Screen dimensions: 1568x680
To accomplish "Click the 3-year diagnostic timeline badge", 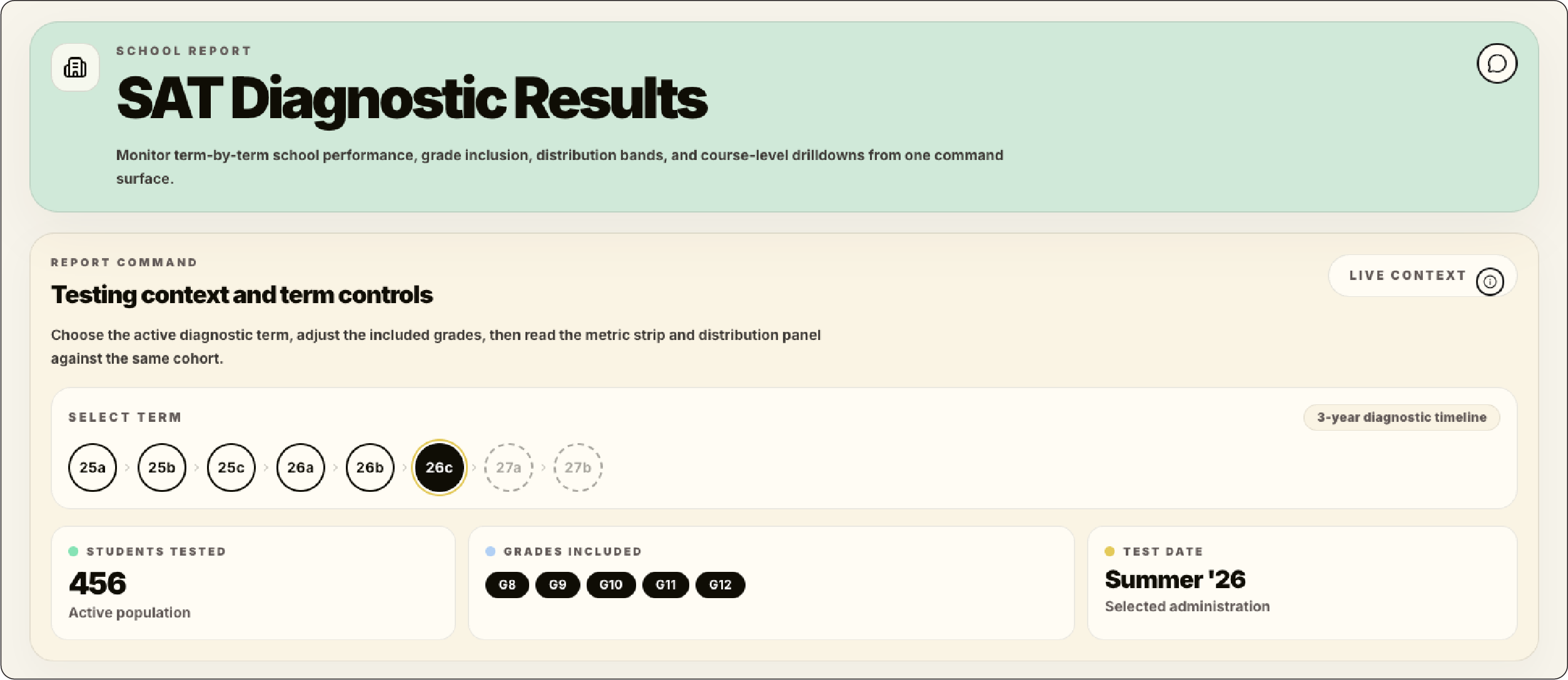I will coord(1402,417).
